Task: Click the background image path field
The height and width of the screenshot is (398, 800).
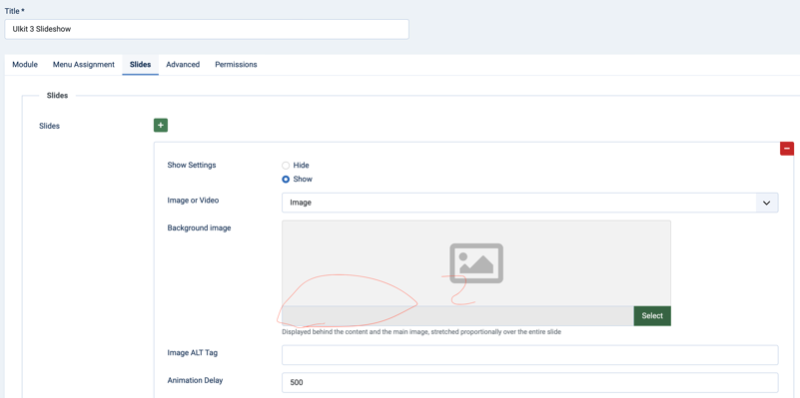Action: (x=458, y=316)
